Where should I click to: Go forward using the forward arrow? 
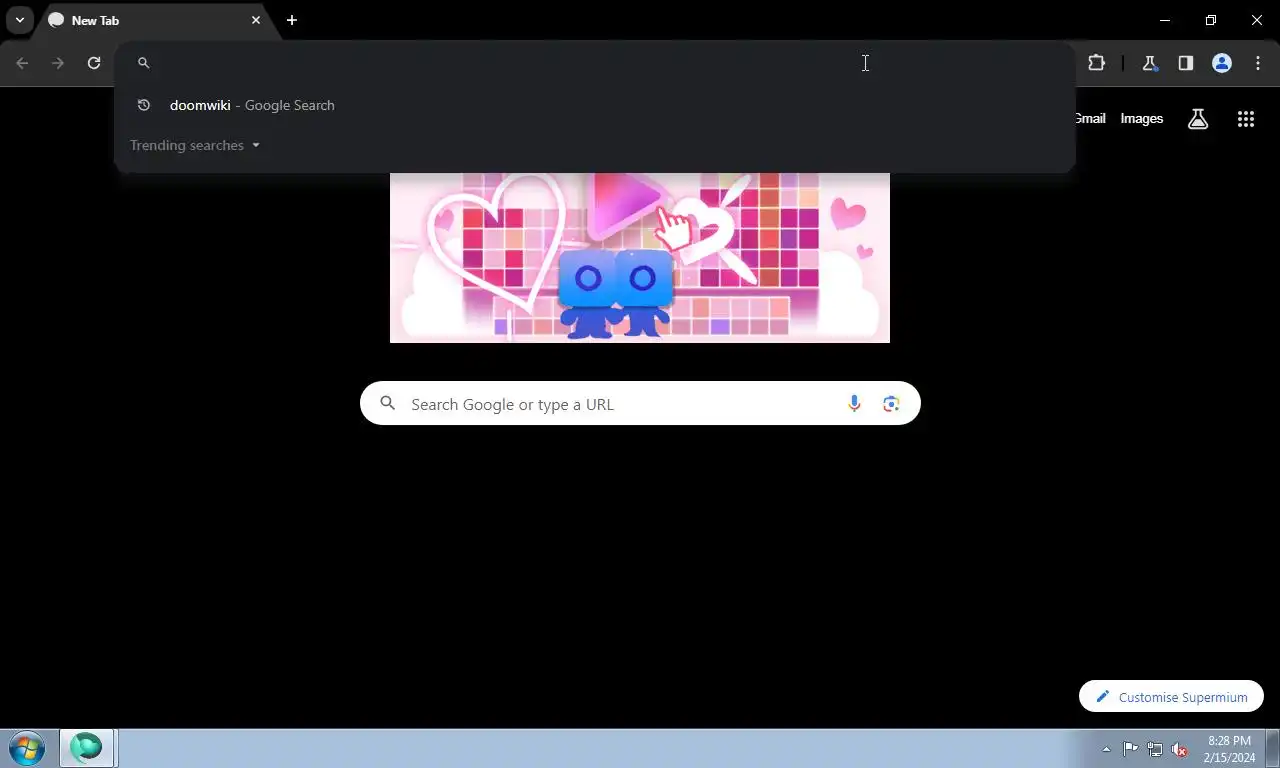coord(58,63)
